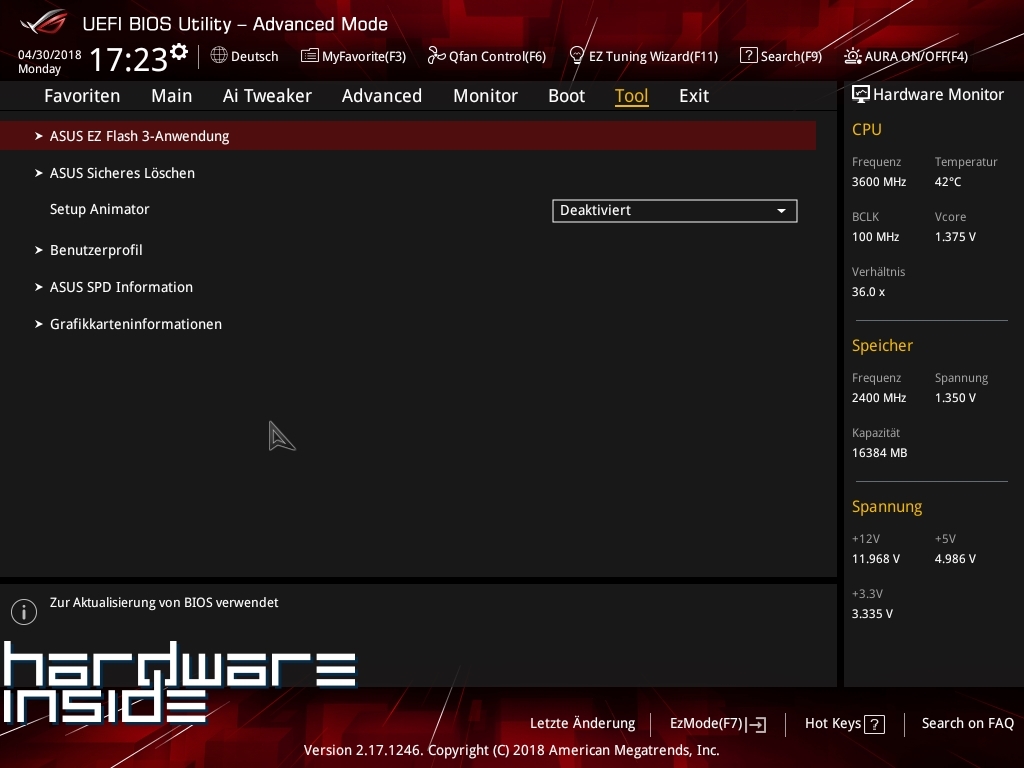1024x768 pixels.
Task: Open Qfan Control fan icon
Action: (x=436, y=56)
